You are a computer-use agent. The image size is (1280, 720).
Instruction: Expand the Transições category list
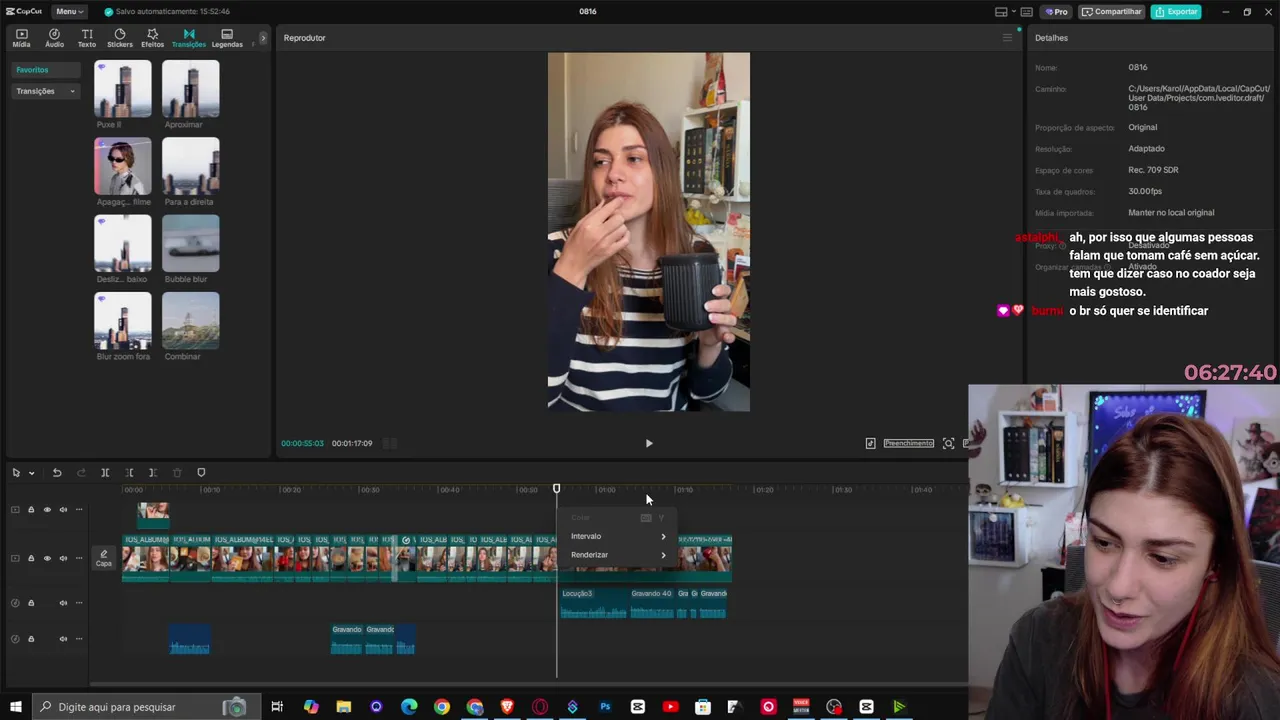tap(45, 91)
